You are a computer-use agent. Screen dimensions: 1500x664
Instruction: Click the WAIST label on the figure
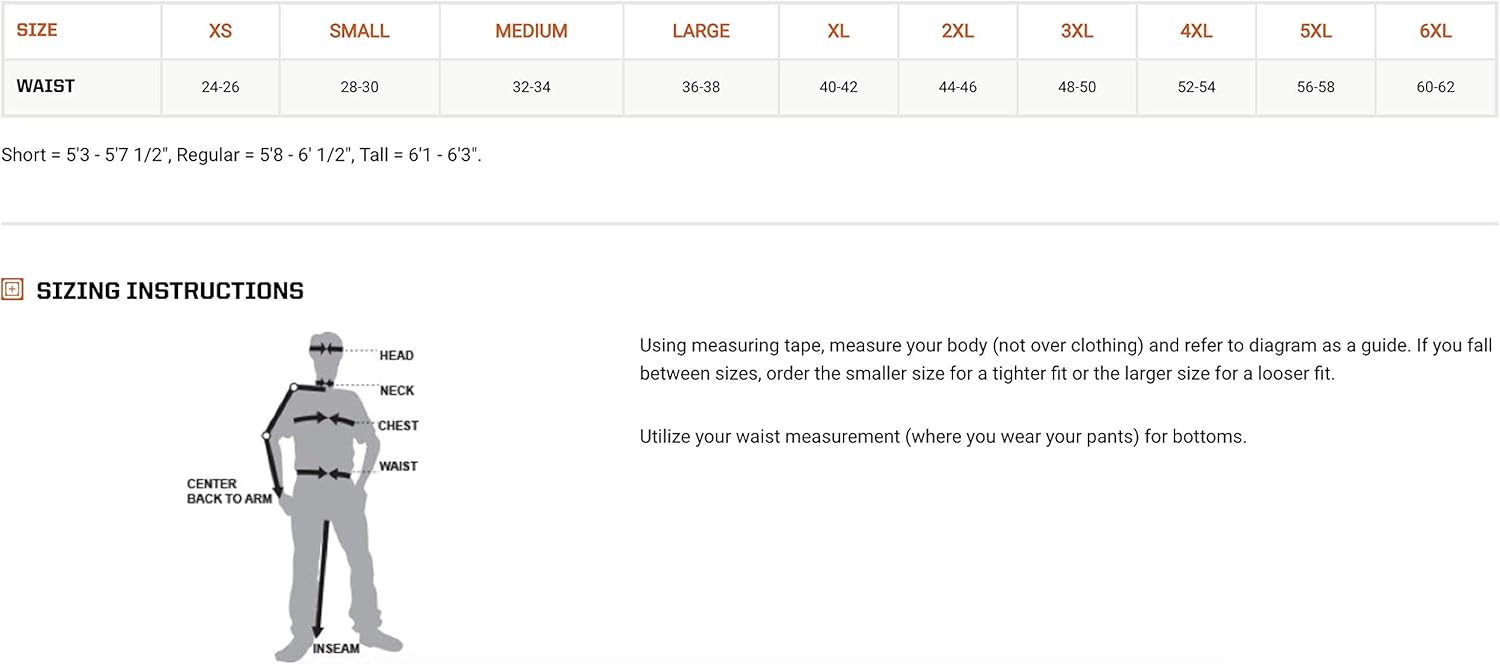point(398,466)
